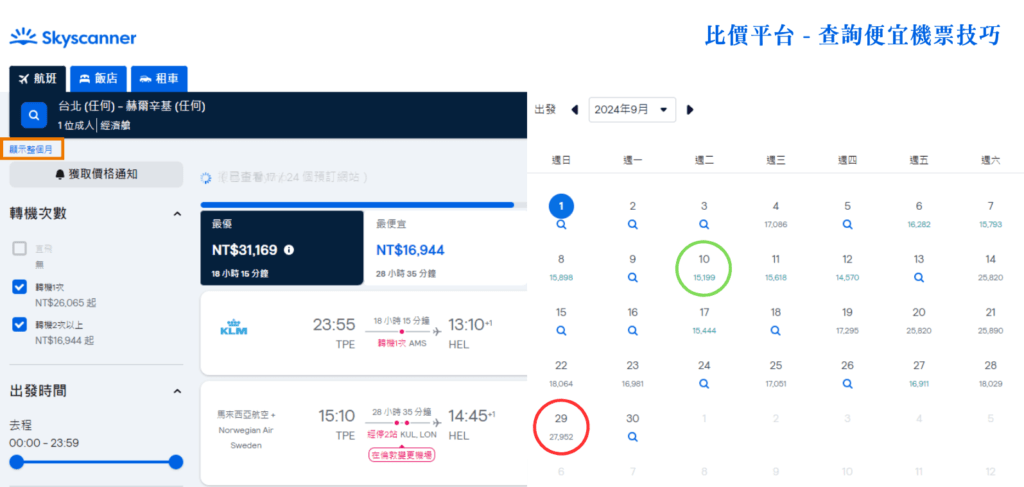Search prices for September 26

coord(847,384)
